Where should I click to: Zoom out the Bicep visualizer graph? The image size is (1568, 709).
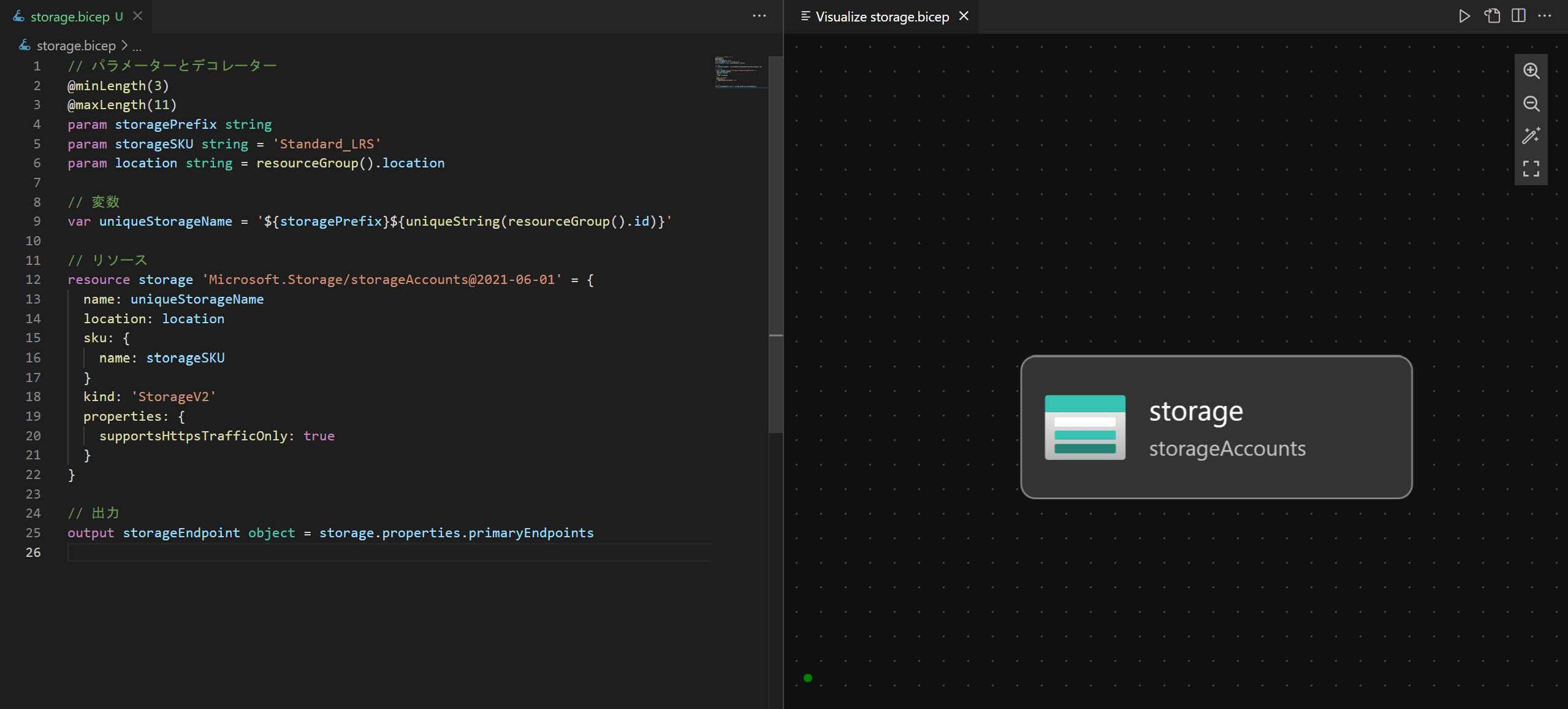tap(1531, 103)
